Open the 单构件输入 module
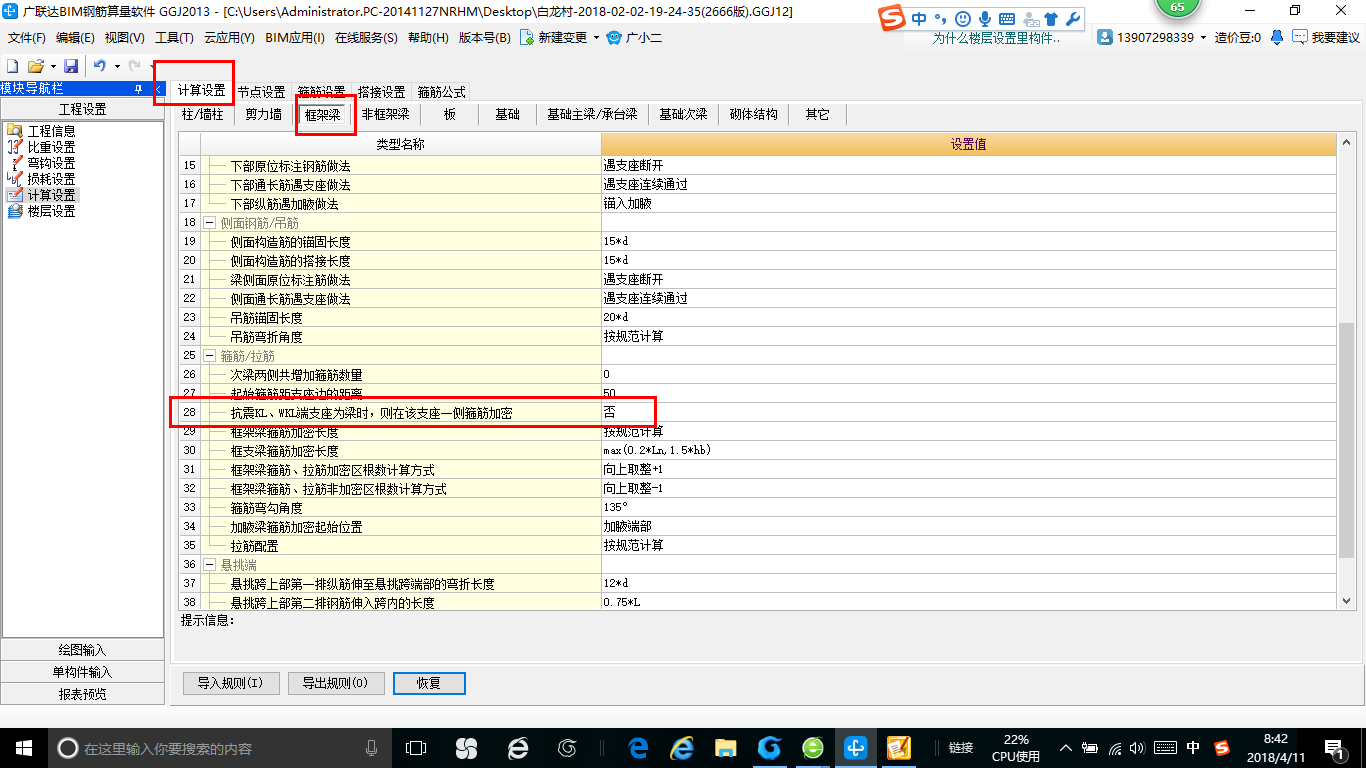This screenshot has width=1366, height=768. (x=82, y=672)
